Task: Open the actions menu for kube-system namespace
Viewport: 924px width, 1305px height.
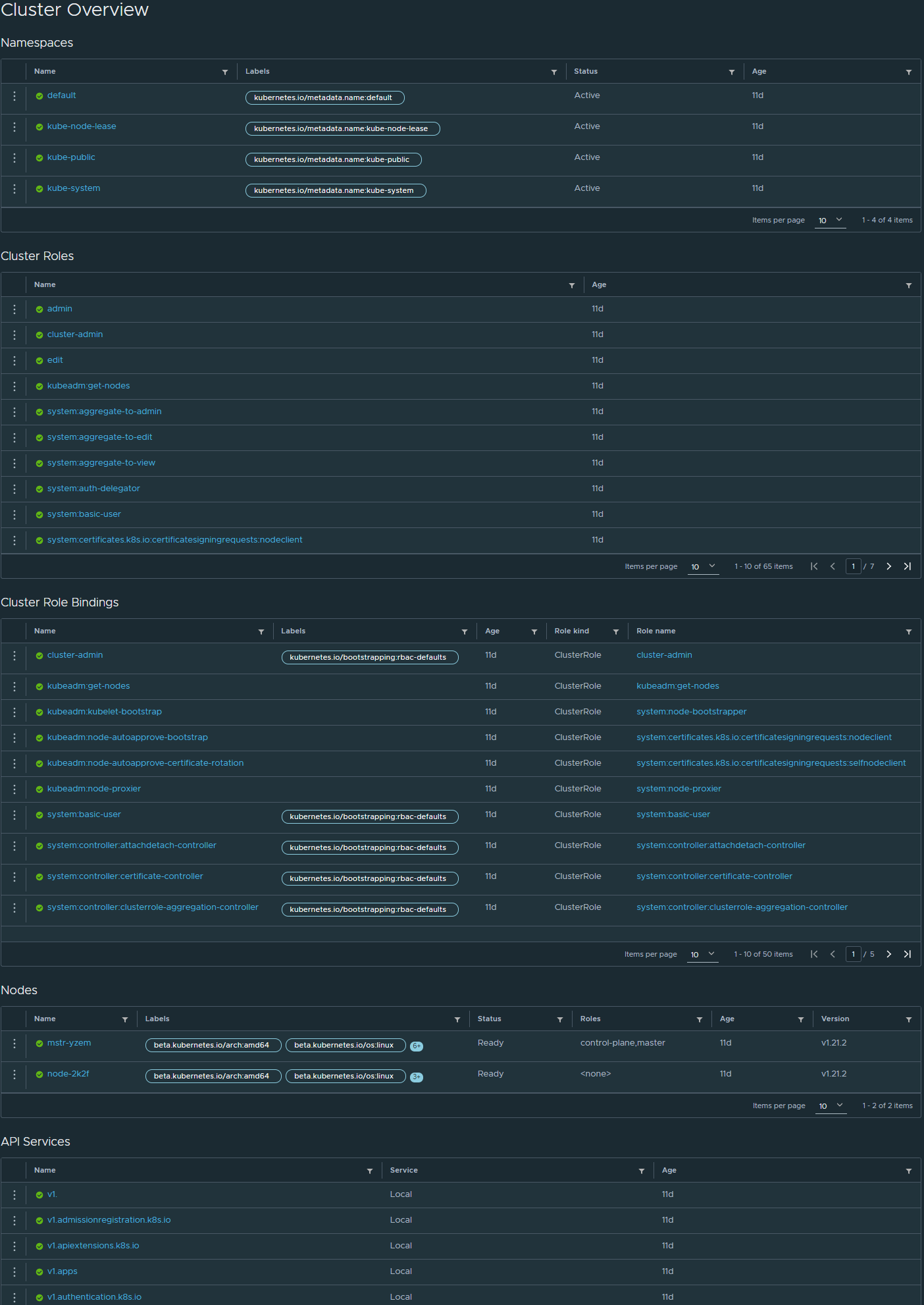Action: pos(14,189)
